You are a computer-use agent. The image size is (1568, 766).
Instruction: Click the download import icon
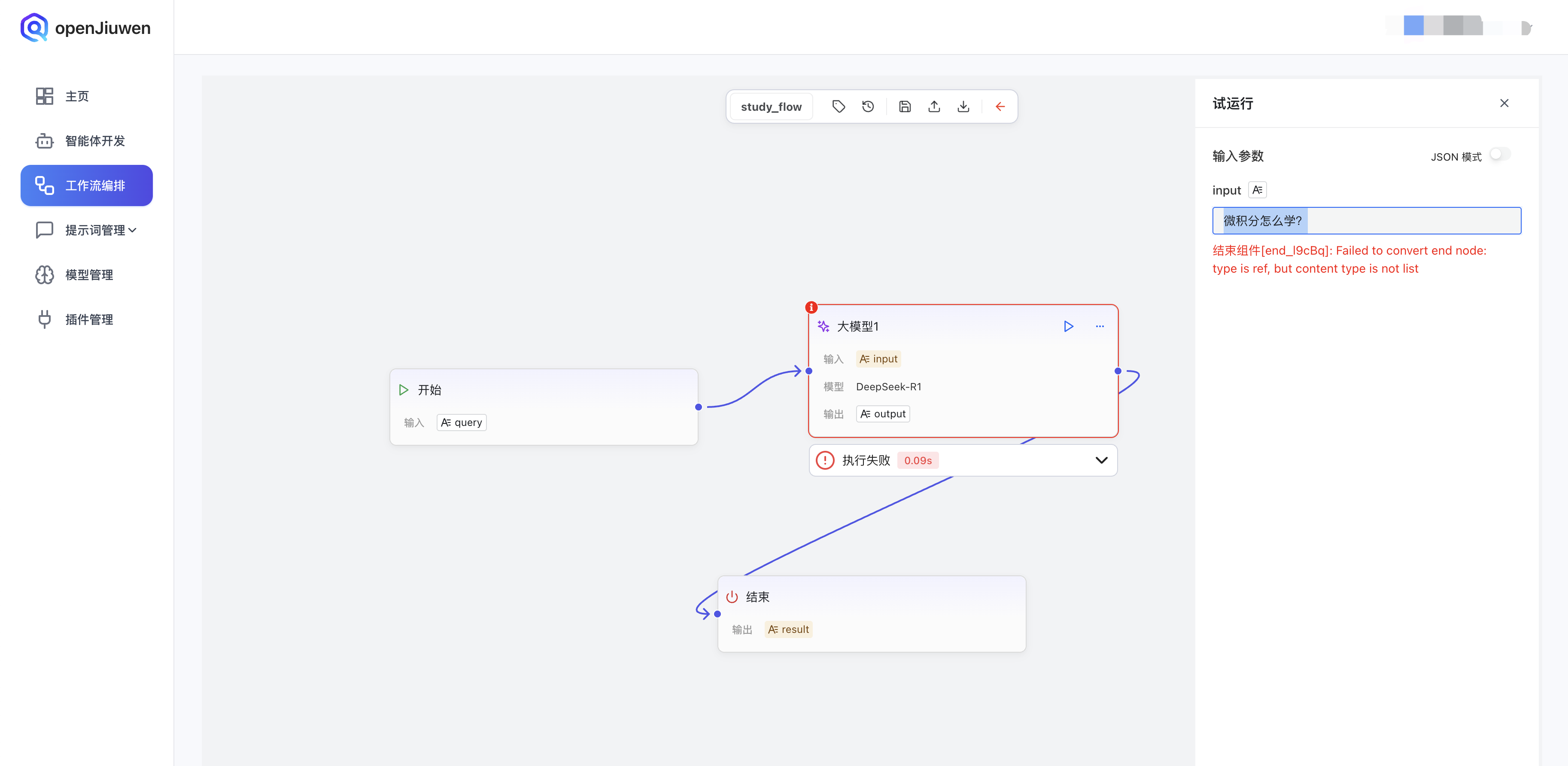[x=963, y=106]
